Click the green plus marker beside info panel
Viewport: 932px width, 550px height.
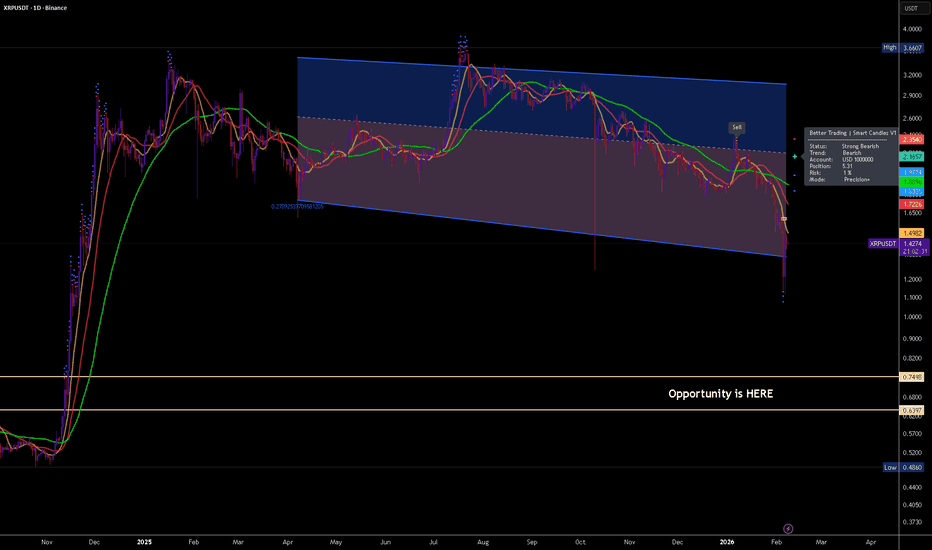pos(795,157)
